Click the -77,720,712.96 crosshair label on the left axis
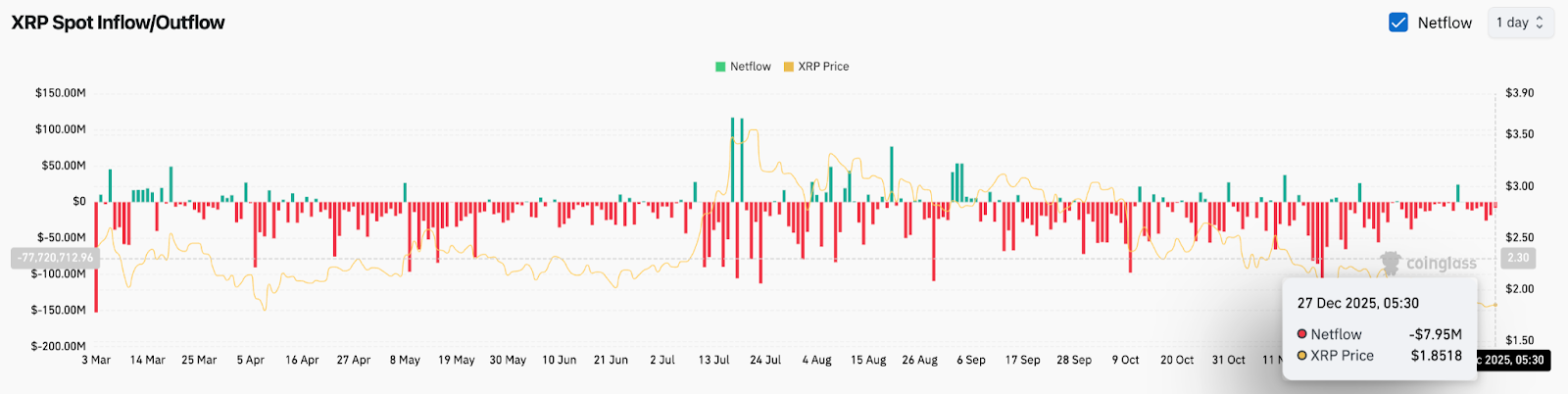Image resolution: width=1568 pixels, height=394 pixels. [55, 258]
